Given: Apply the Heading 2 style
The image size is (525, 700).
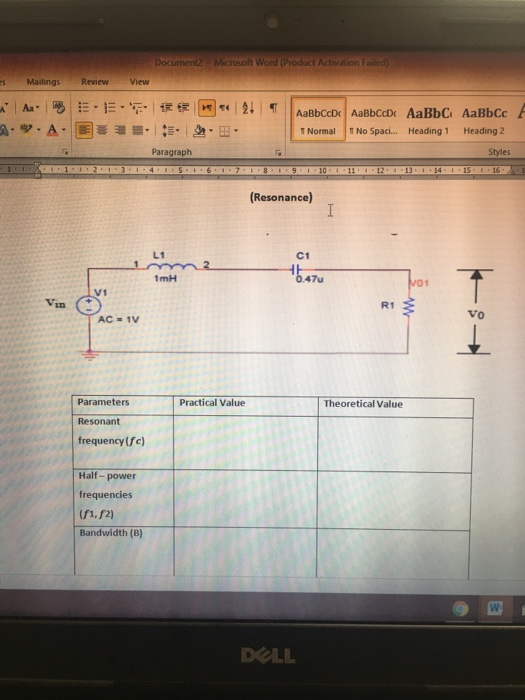Looking at the screenshot, I should (x=484, y=120).
